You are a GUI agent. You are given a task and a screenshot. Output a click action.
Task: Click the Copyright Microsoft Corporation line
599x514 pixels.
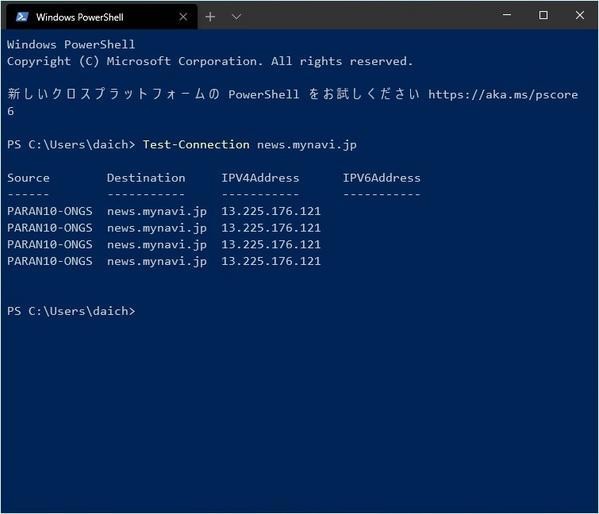click(210, 61)
